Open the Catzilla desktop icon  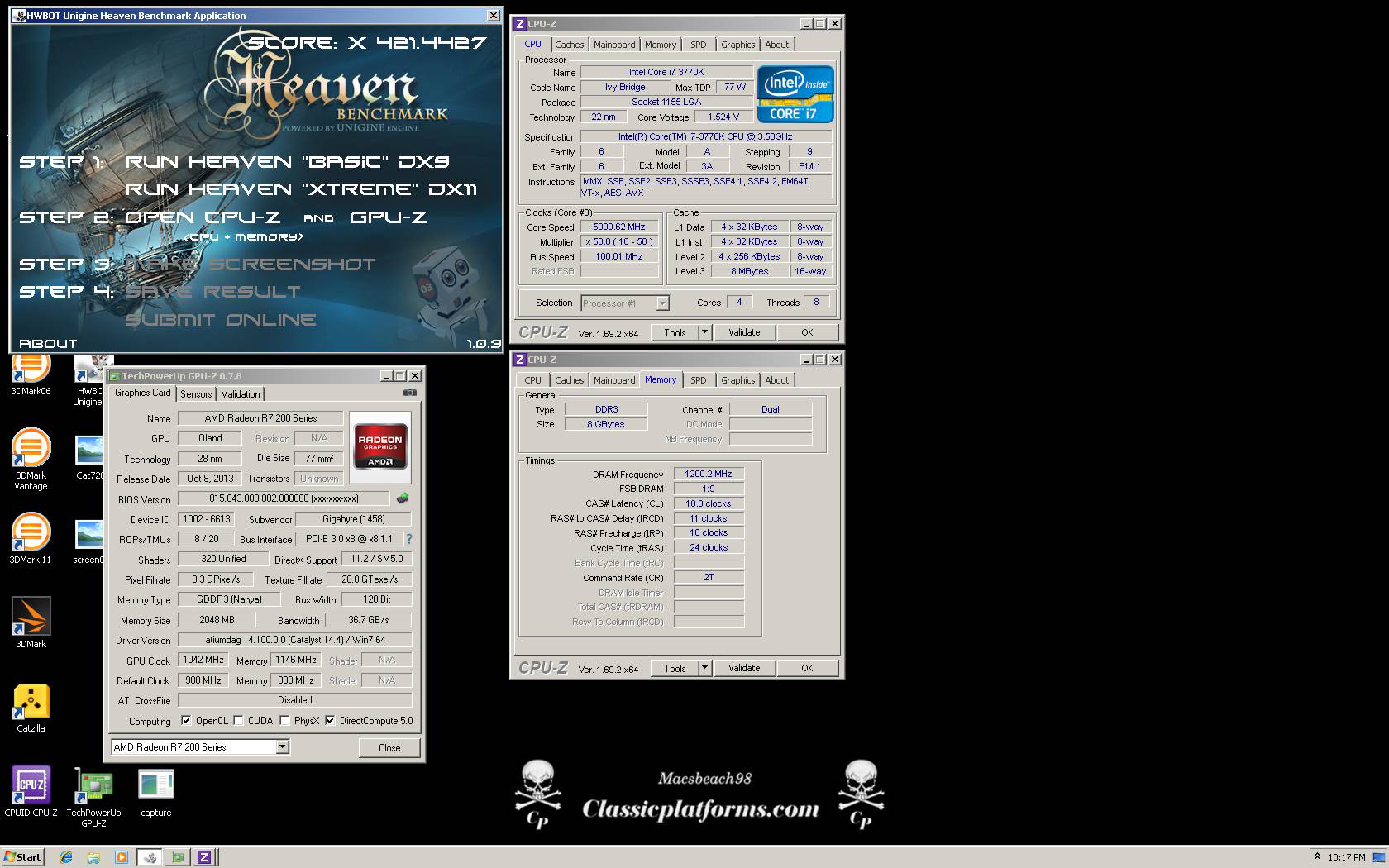pyautogui.click(x=31, y=708)
